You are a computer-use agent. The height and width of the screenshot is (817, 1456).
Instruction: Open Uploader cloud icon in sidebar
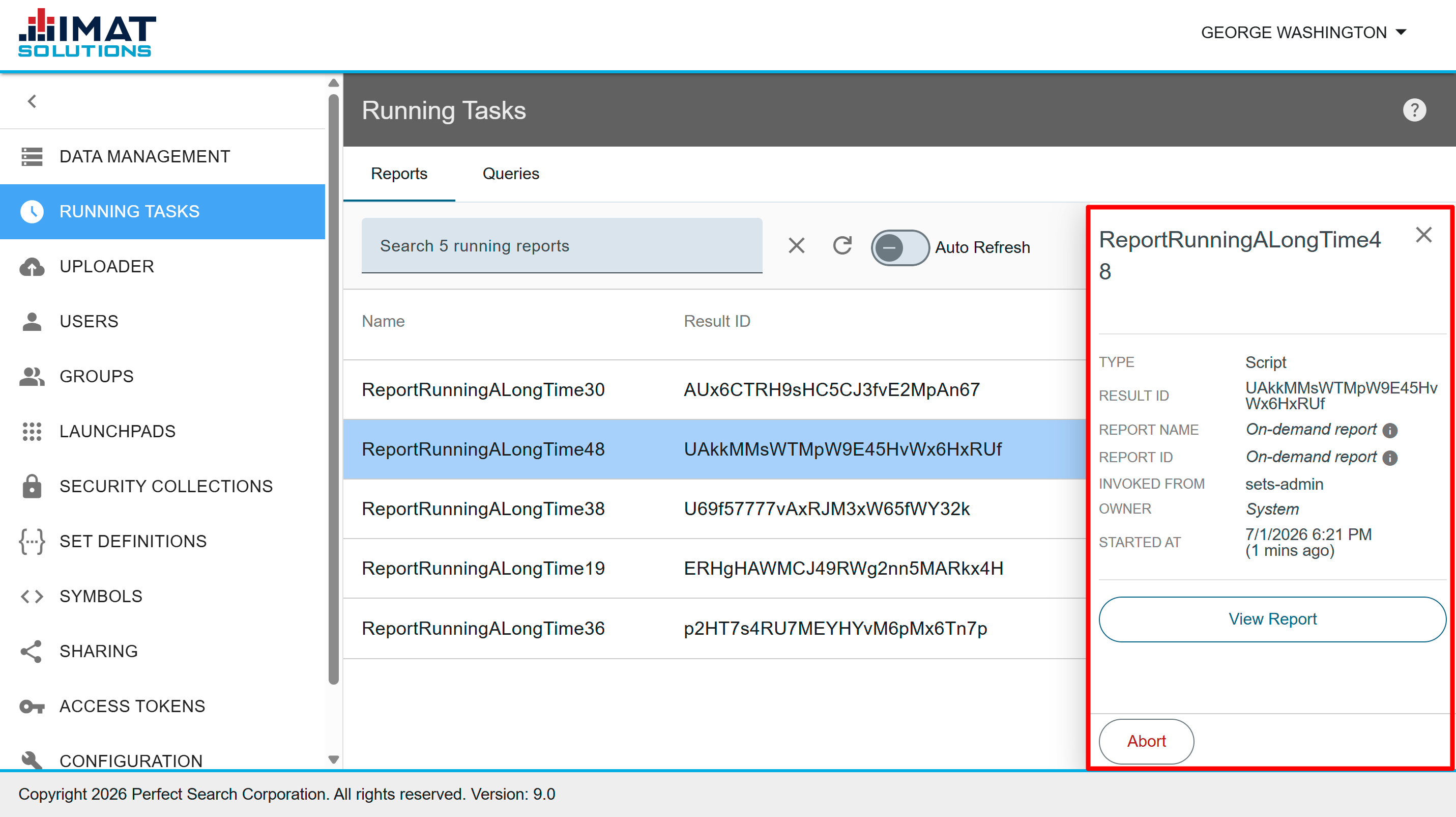coord(32,266)
